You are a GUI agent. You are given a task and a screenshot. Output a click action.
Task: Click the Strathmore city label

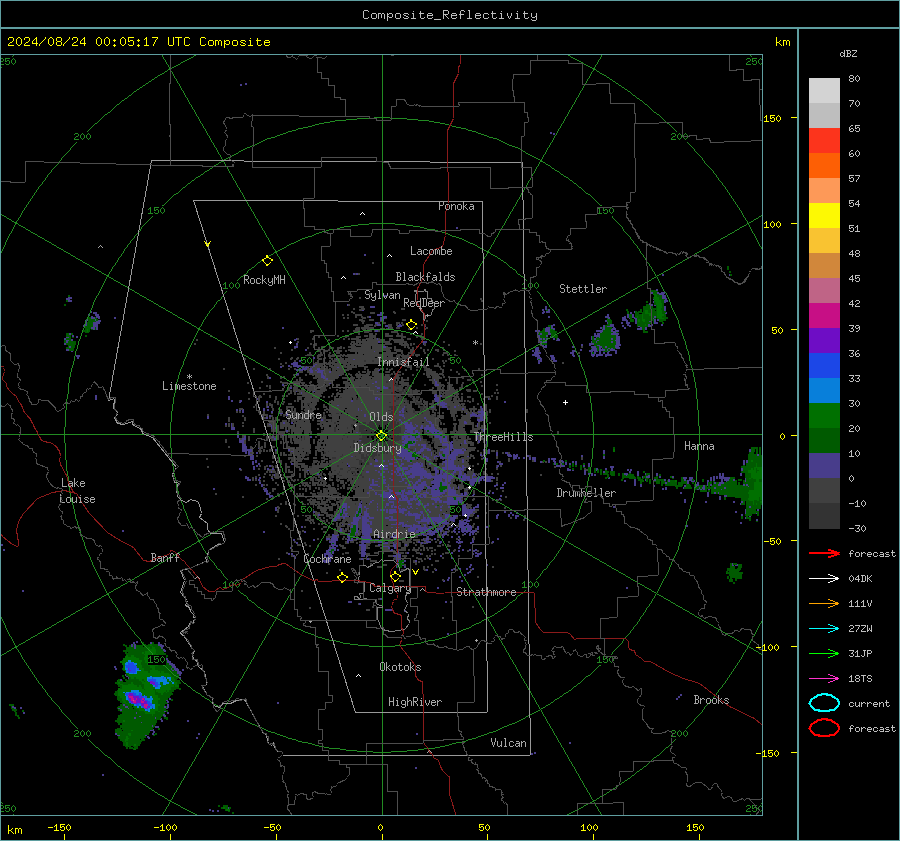pos(486,592)
